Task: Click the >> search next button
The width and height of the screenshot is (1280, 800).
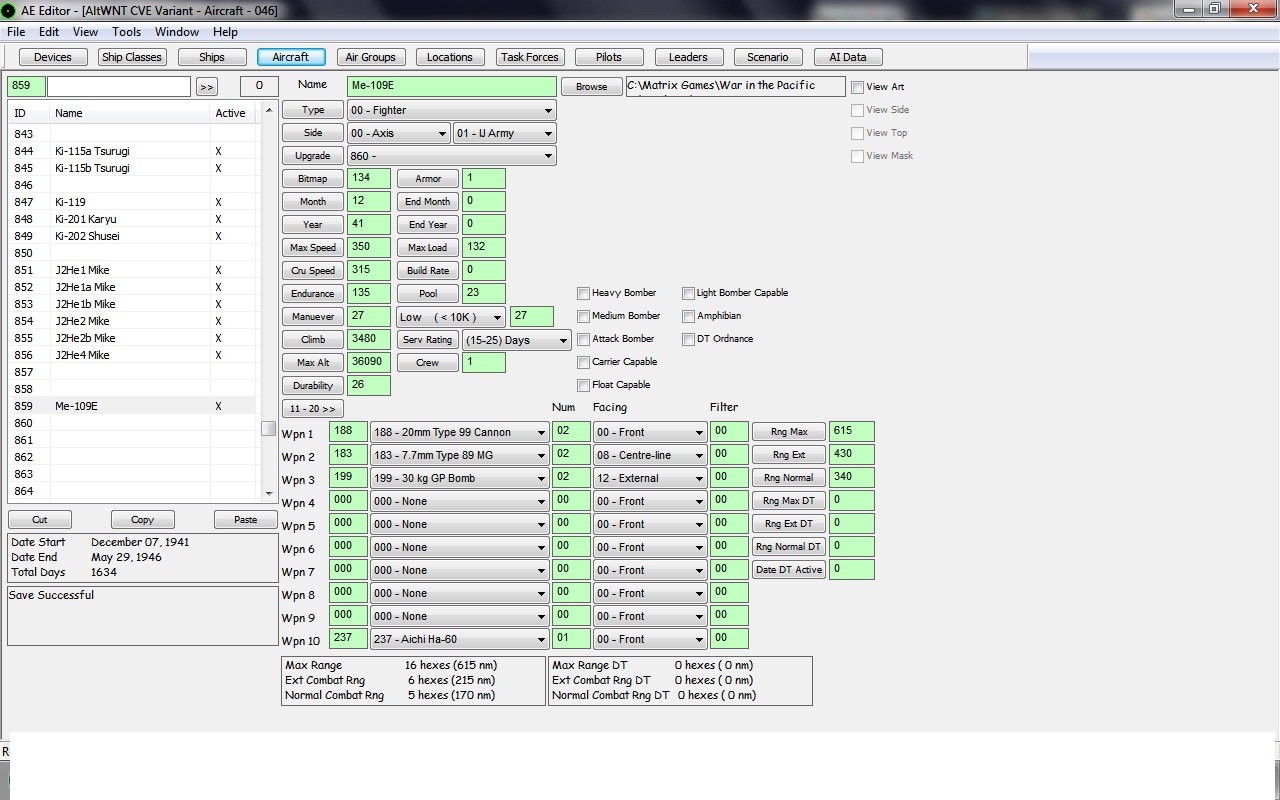Action: pos(207,87)
